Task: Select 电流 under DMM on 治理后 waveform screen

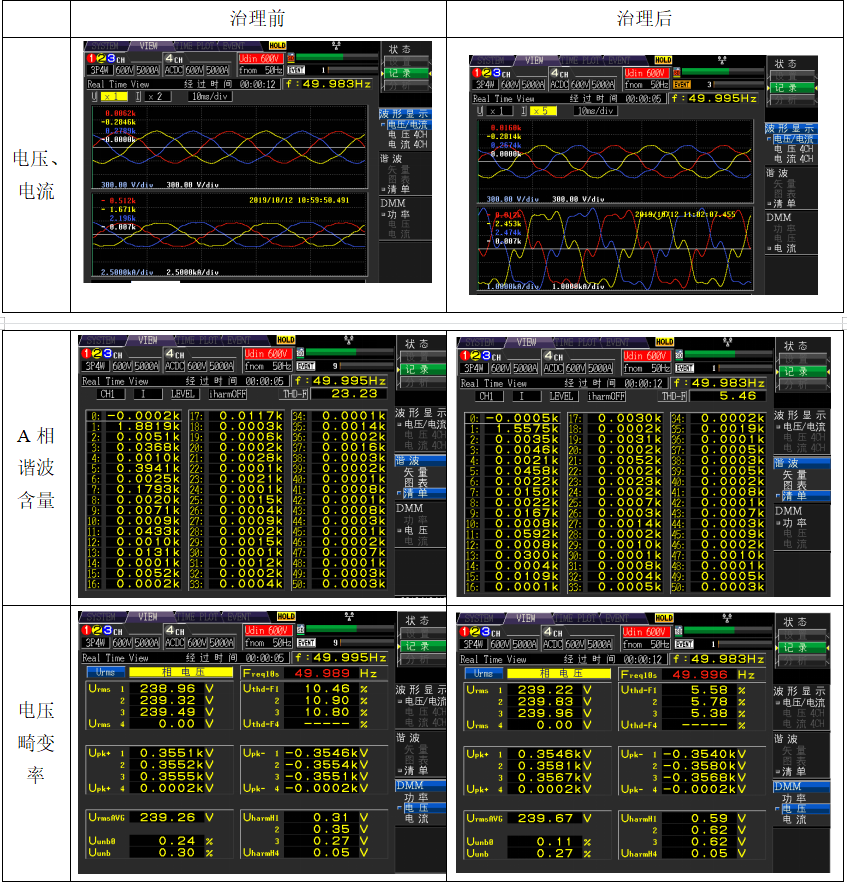Action: (784, 248)
